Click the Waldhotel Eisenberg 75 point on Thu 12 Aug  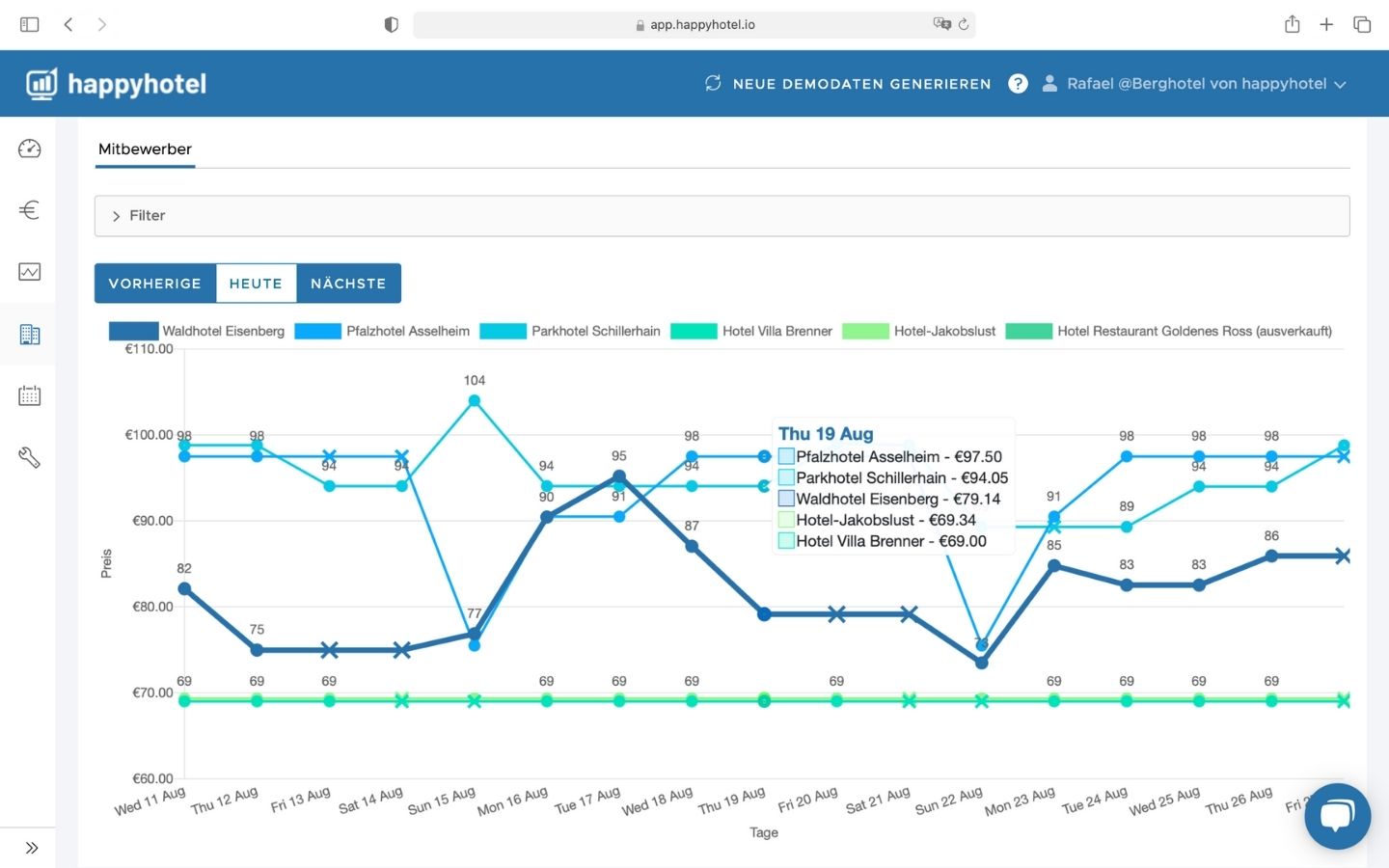pos(257,650)
